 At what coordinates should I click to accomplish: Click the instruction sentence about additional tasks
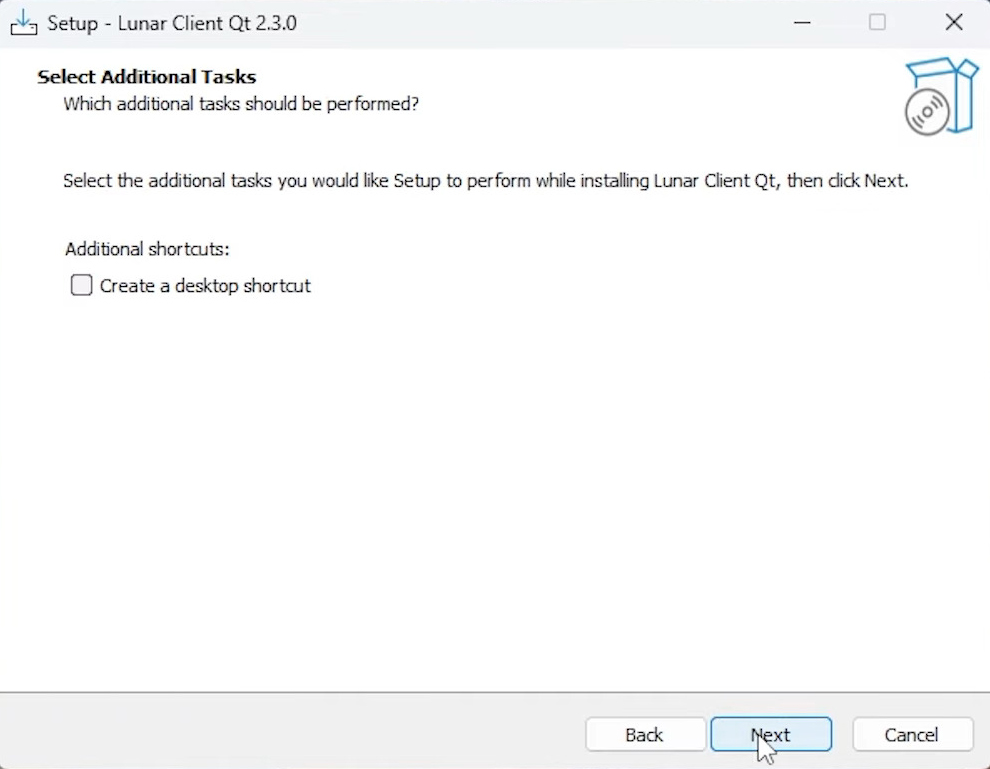(486, 181)
